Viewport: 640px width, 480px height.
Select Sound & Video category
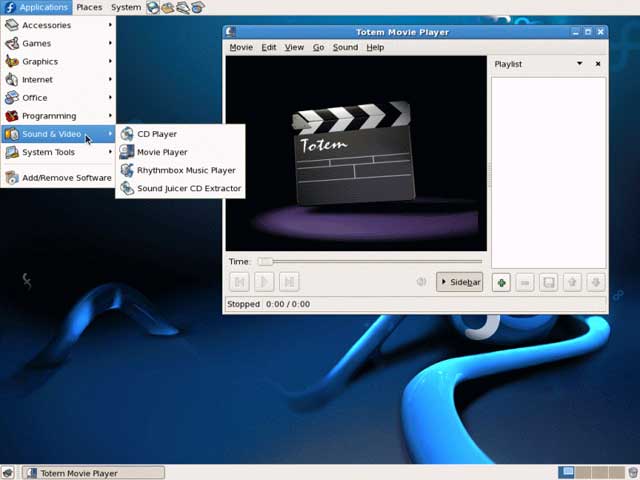(x=58, y=134)
